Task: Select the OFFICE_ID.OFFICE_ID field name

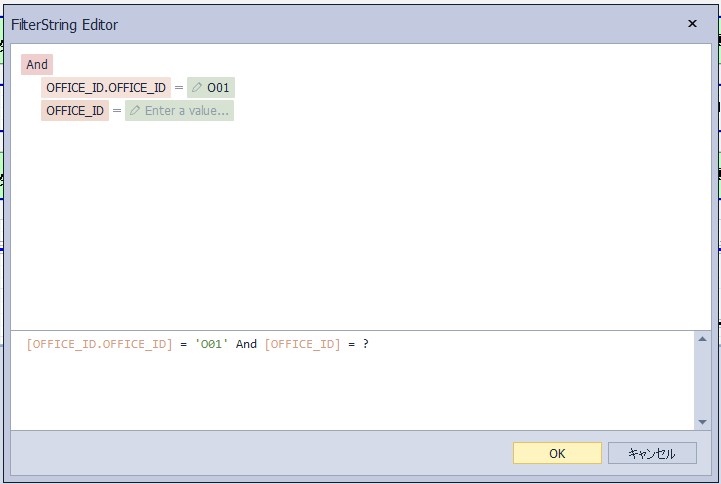Action: pyautogui.click(x=106, y=88)
